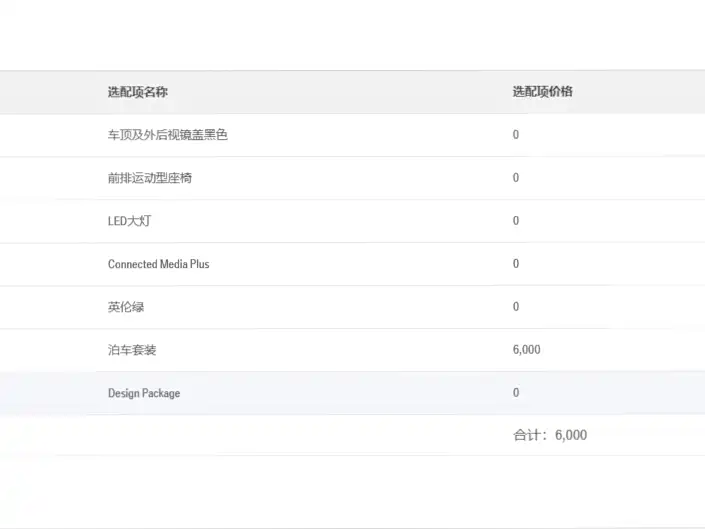
Task: Select the 车顶及外后视镜盖黑色 option row
Action: [x=352, y=135]
